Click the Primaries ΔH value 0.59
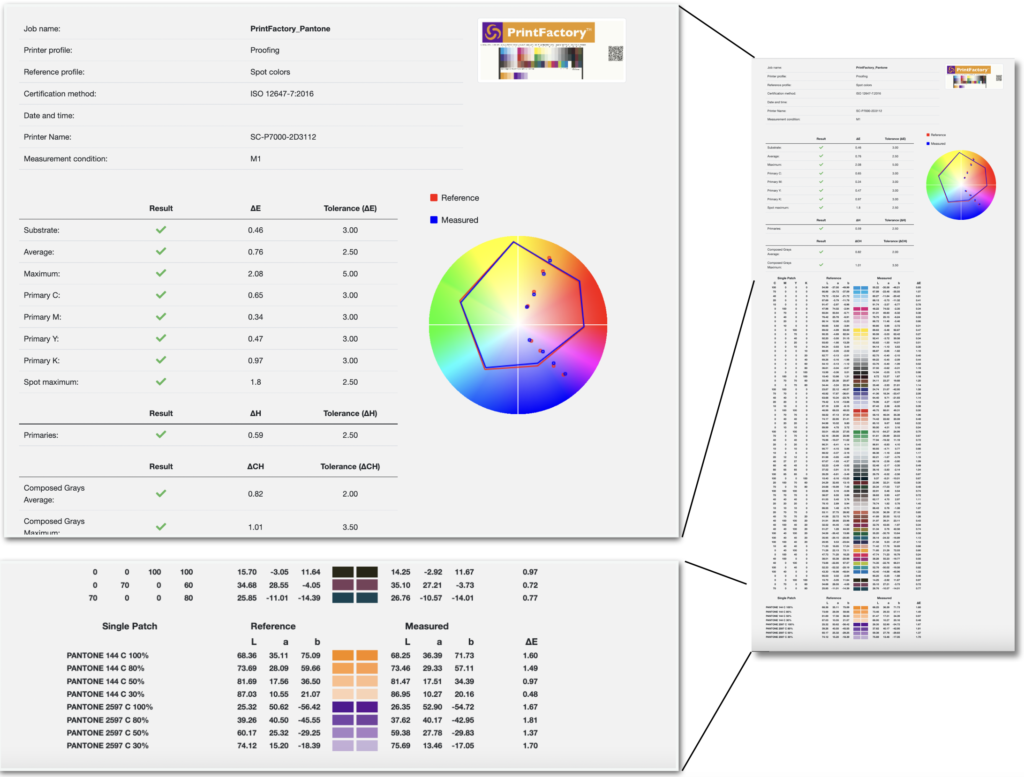The image size is (1024, 777). 255,435
